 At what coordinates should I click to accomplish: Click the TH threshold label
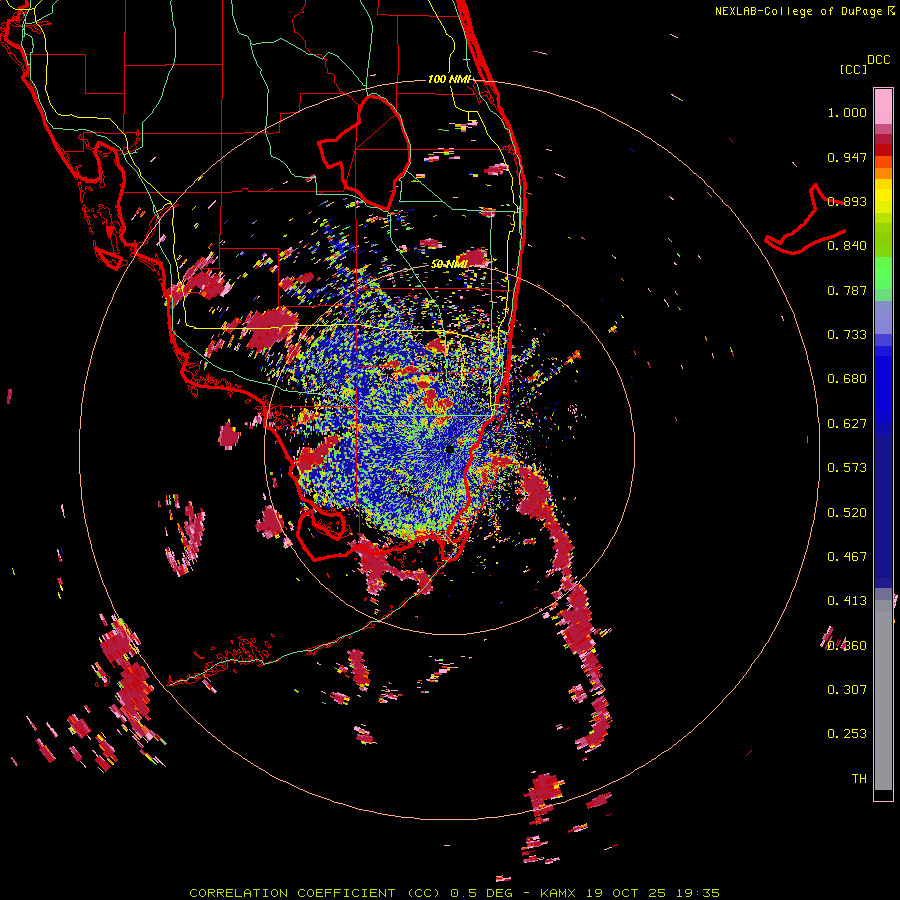tap(859, 779)
